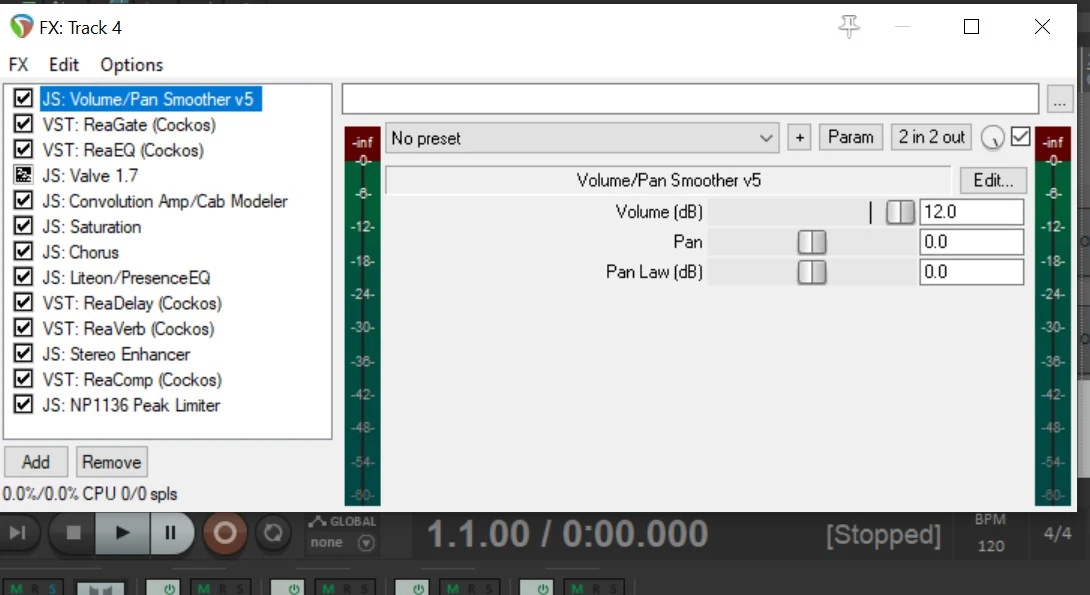Image resolution: width=1090 pixels, height=595 pixels.
Task: Click the Volume value field showing 12.0
Action: coord(972,212)
